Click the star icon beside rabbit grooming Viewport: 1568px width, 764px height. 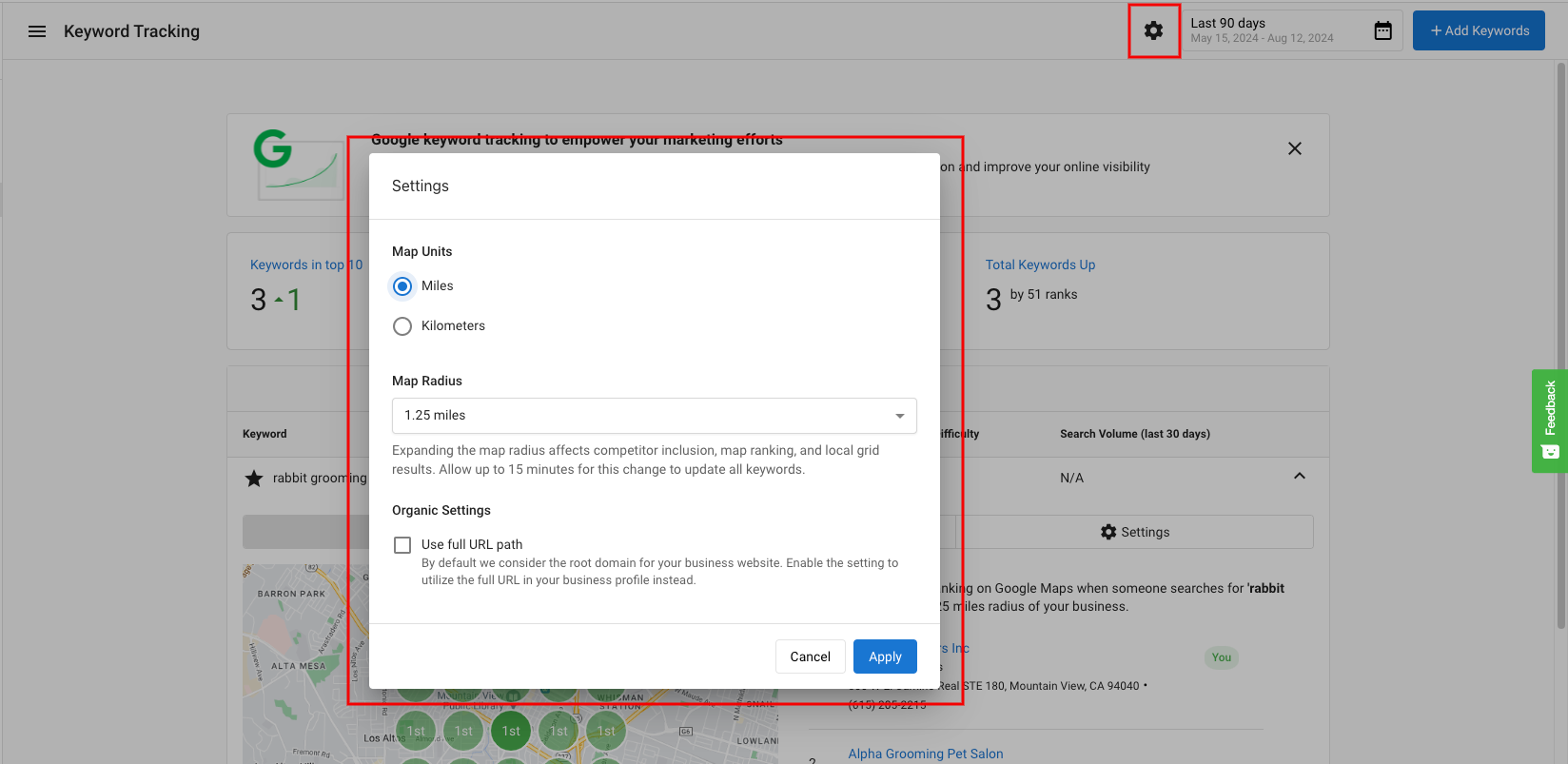[x=254, y=479]
